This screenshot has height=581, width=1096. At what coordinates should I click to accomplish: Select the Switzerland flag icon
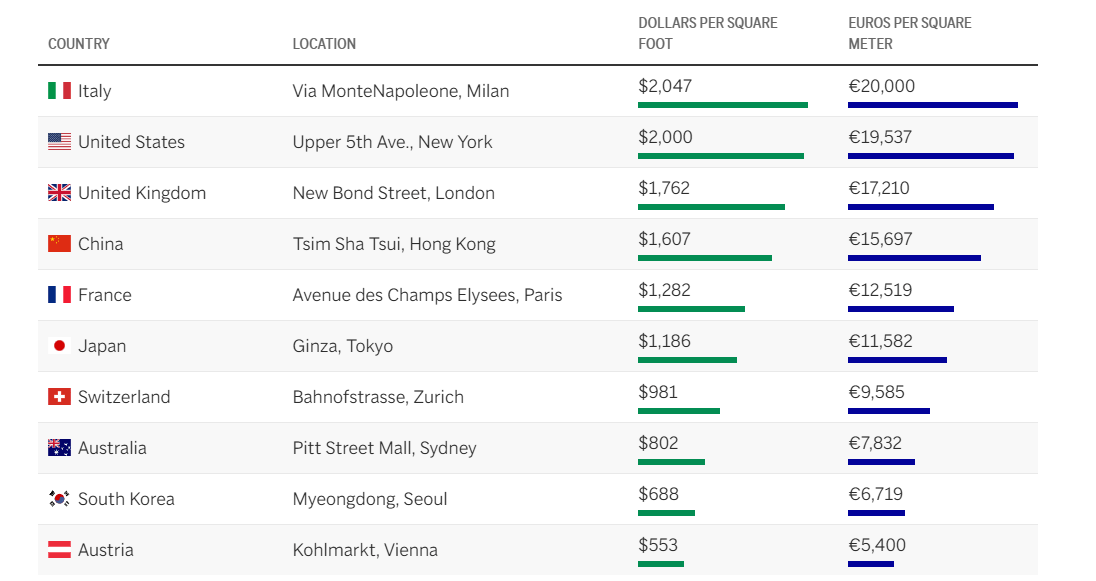coord(59,397)
